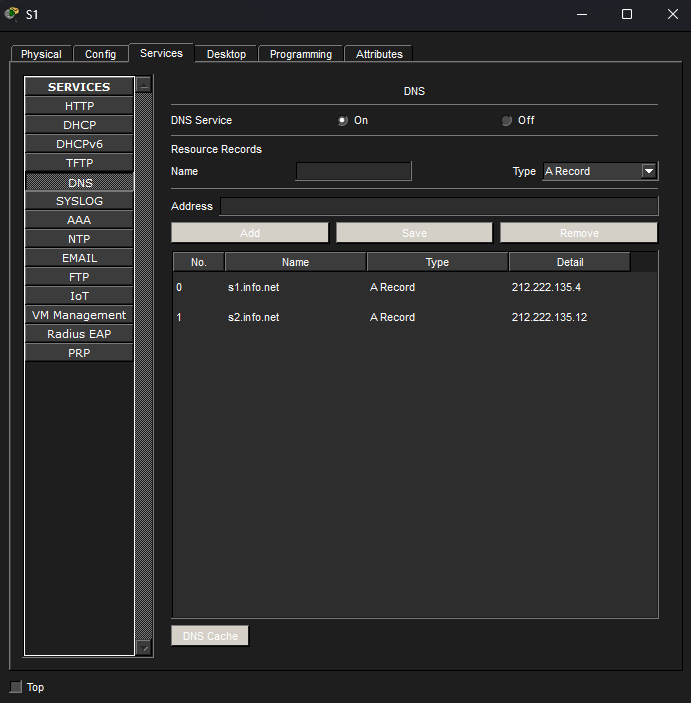Turn DNS Service Off

point(506,121)
